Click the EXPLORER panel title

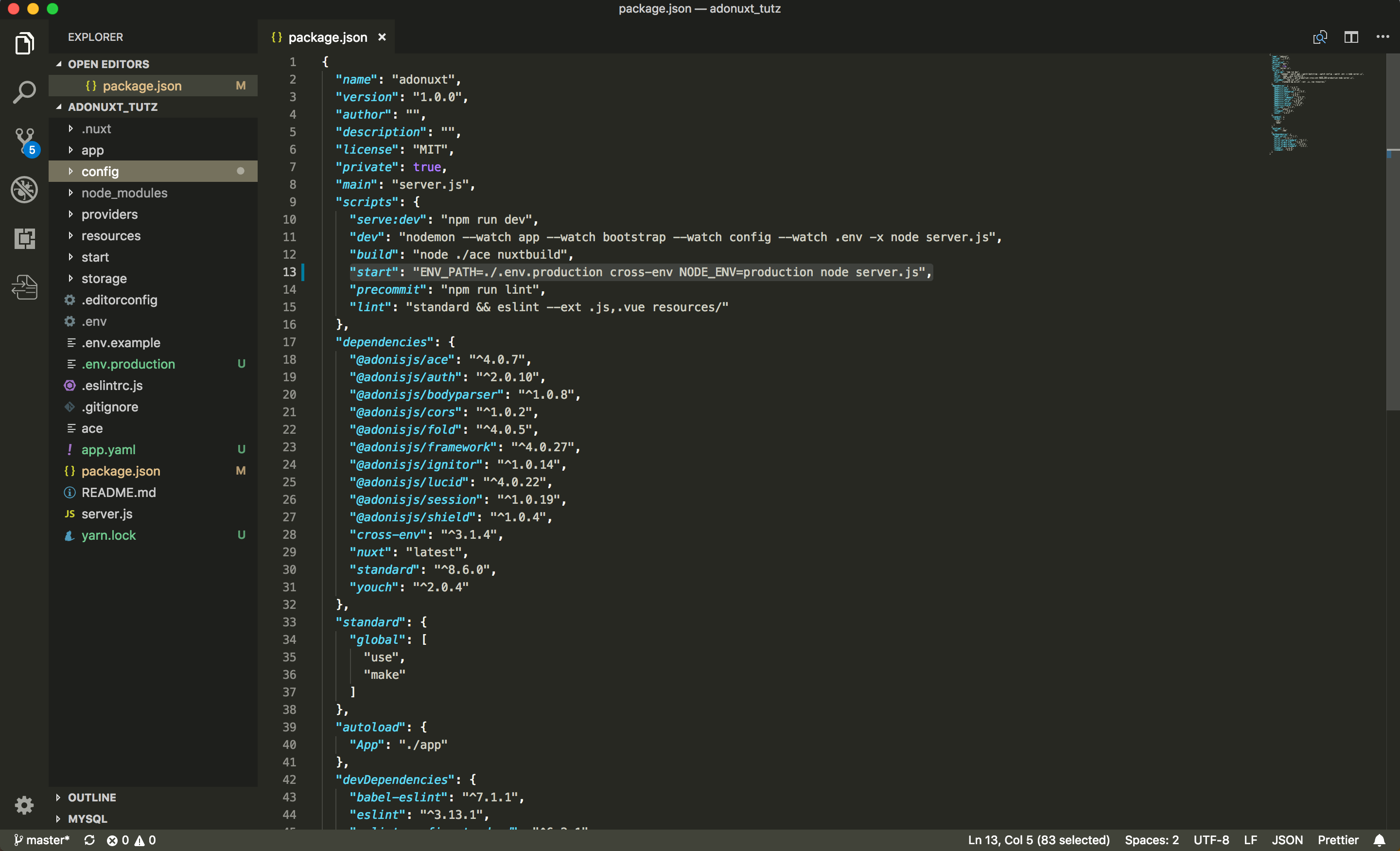coord(95,37)
